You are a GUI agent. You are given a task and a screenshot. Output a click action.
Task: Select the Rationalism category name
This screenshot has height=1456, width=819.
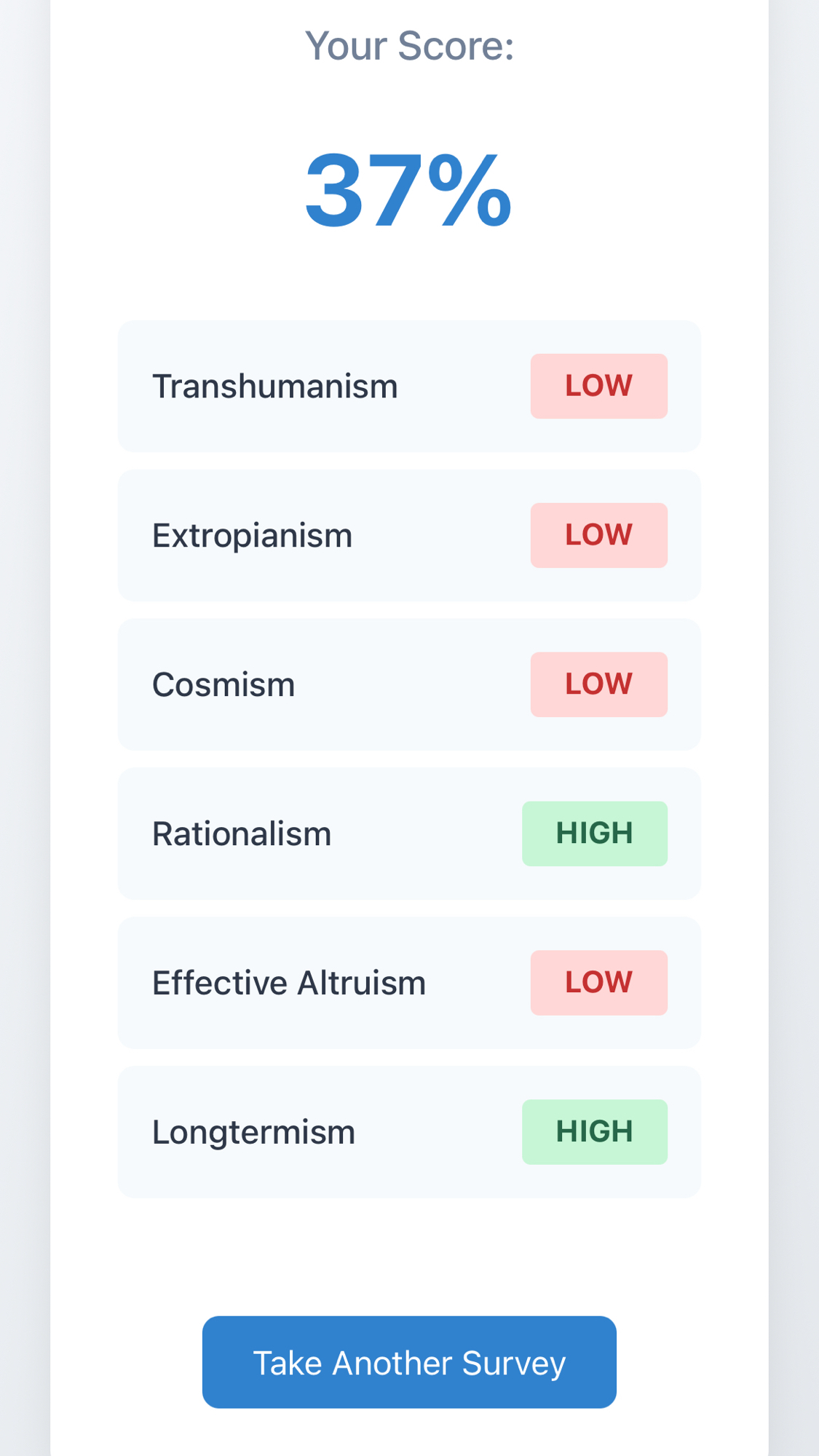pos(242,834)
